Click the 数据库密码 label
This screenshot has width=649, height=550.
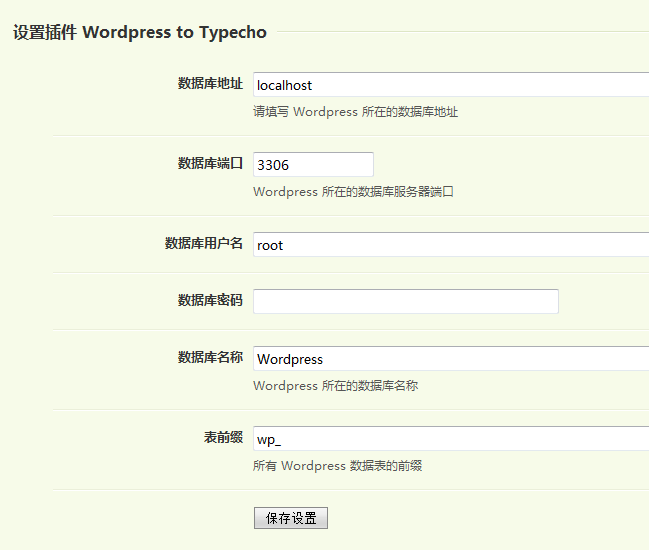[210, 301]
